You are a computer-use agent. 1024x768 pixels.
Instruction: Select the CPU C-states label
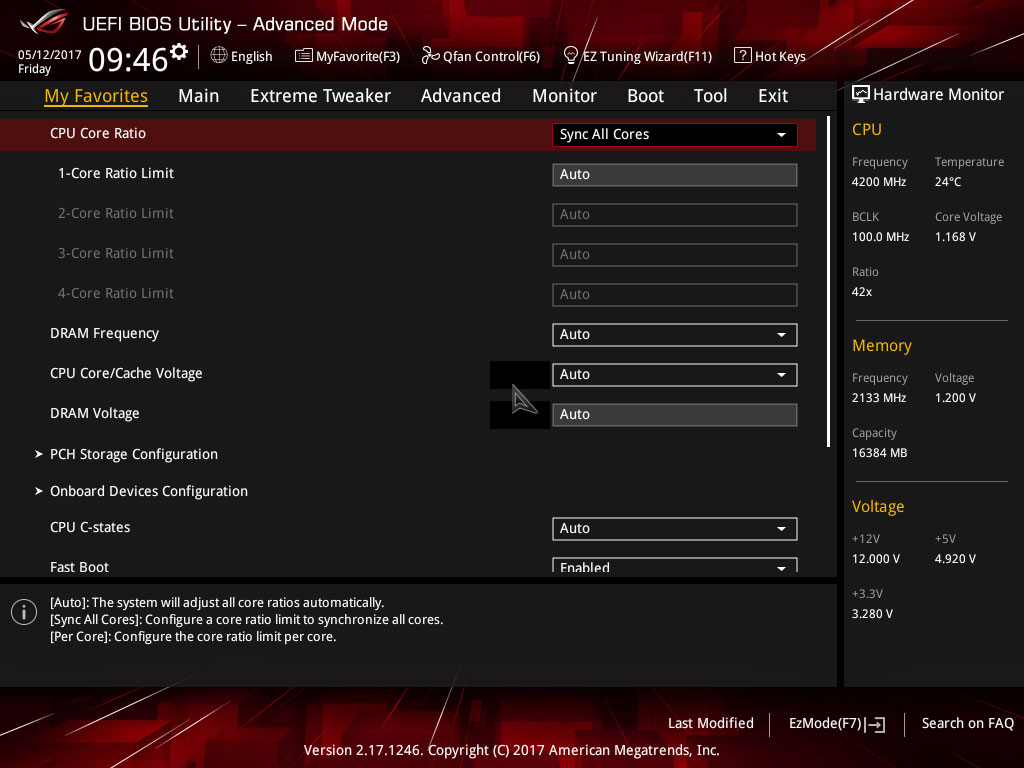coord(90,527)
